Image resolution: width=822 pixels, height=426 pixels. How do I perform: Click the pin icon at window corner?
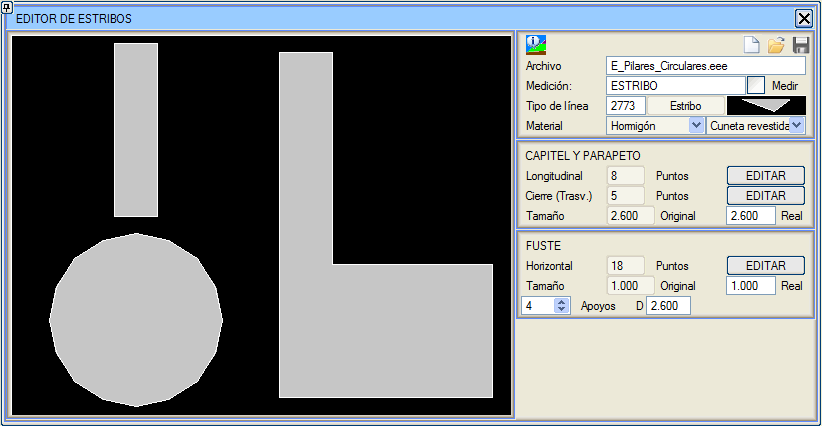(x=6, y=7)
